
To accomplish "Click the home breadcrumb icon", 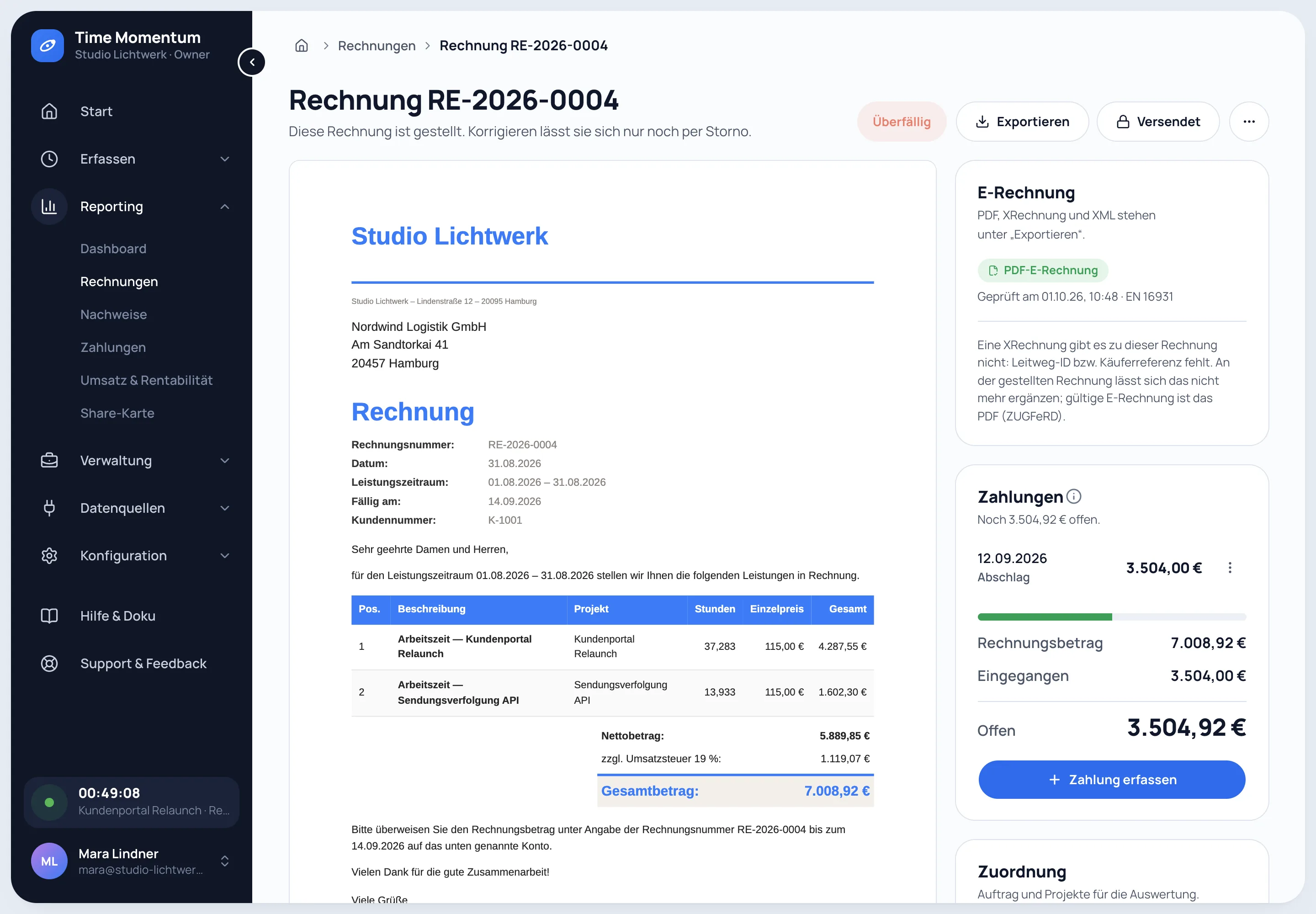I will [x=302, y=45].
